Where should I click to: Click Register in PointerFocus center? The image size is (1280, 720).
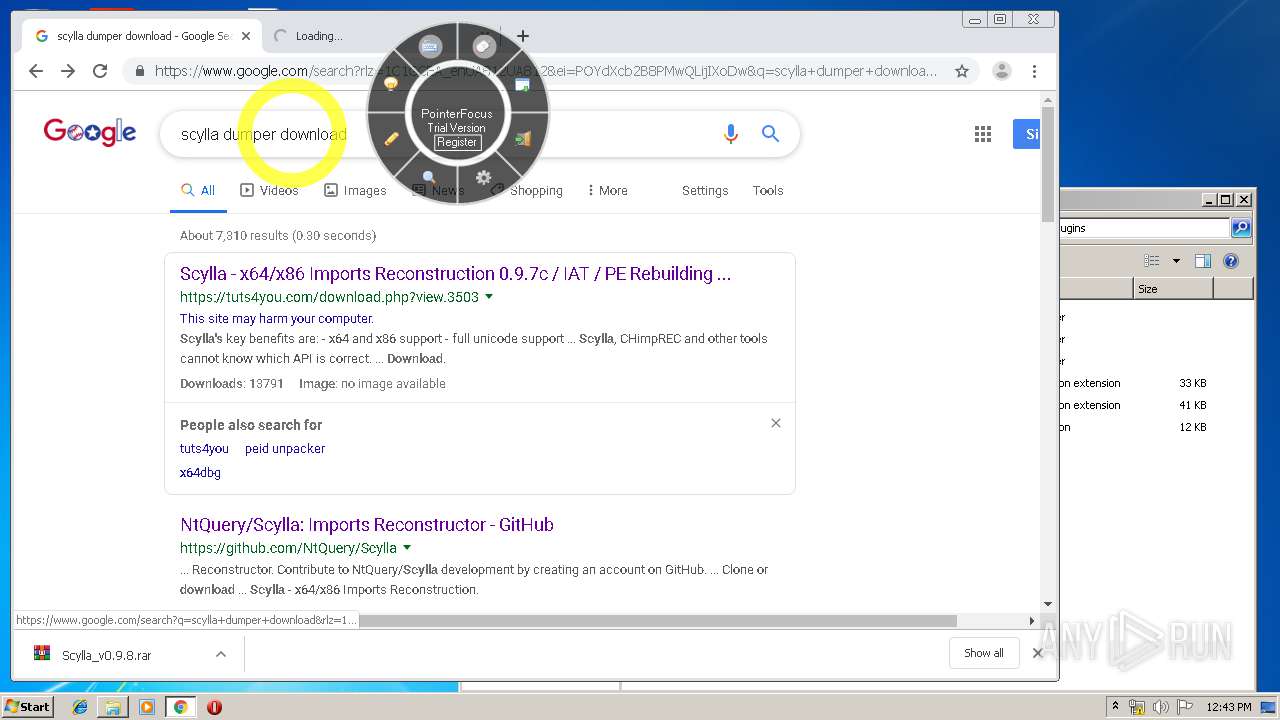coord(457,142)
